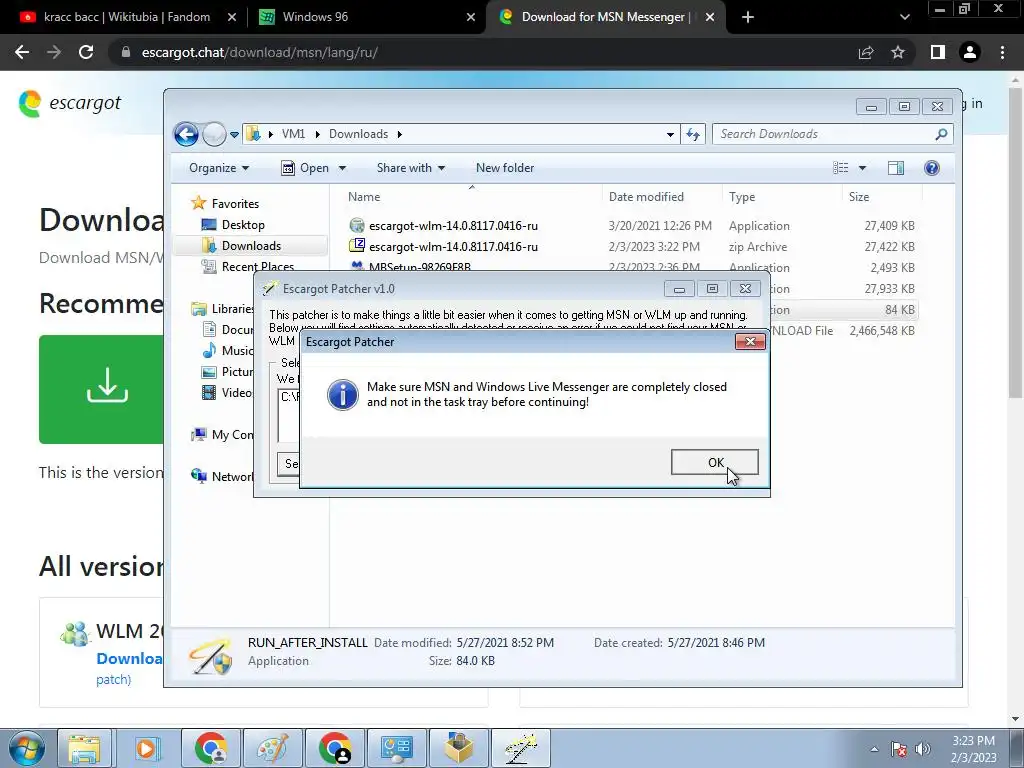Image resolution: width=1024 pixels, height=768 pixels.
Task: Open Network in the navigation pane
Action: coord(222,477)
